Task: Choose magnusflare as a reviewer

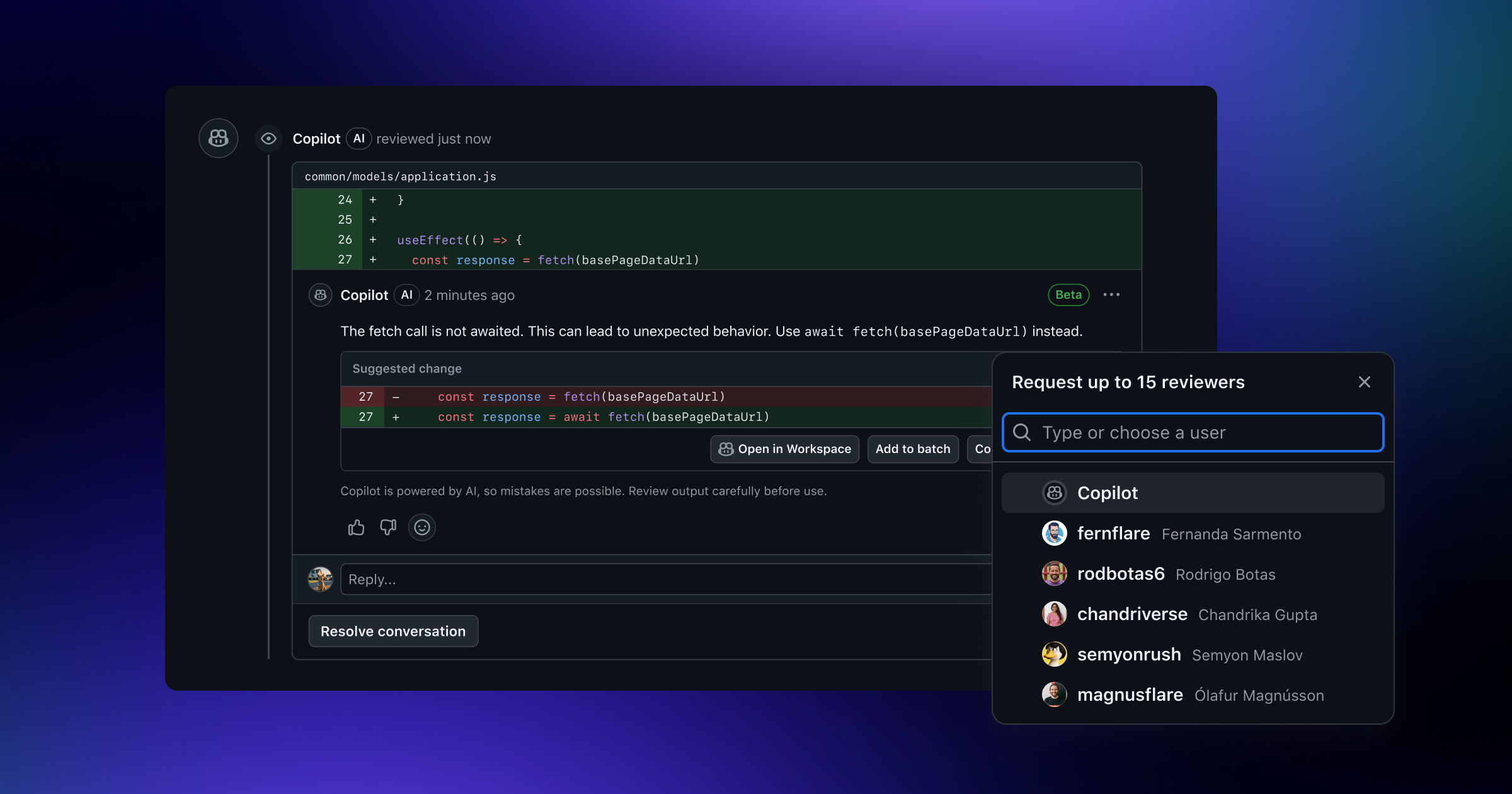Action: click(1130, 695)
